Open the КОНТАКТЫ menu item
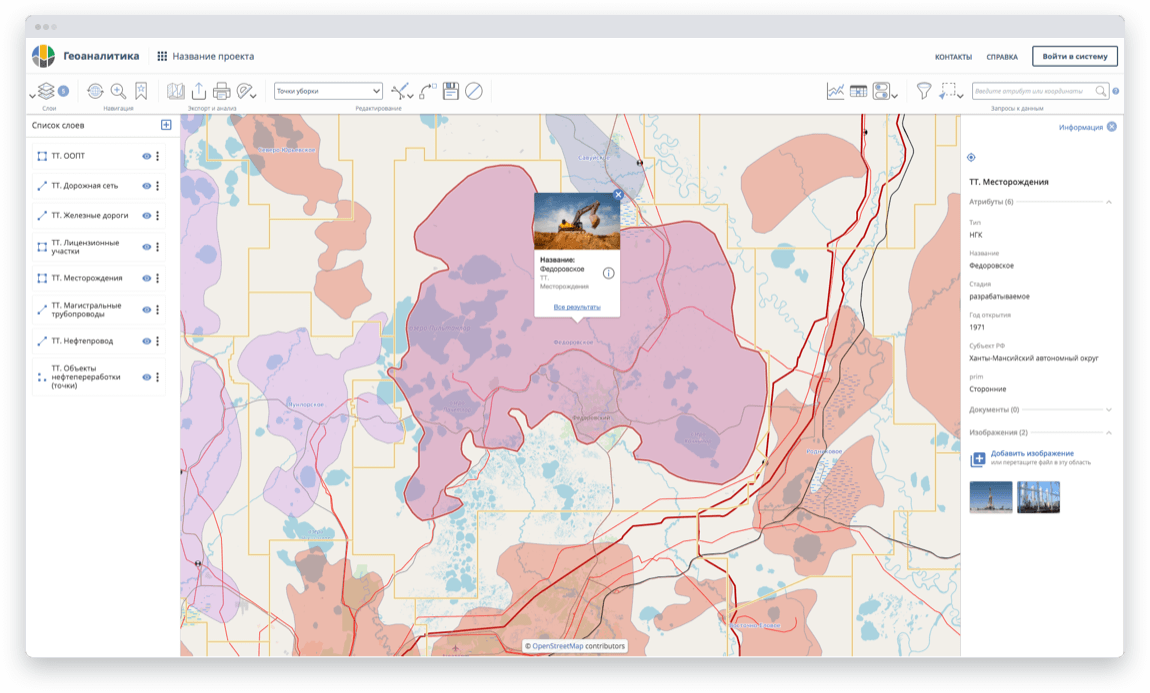Screen dimensions: 1150x693 coord(953,57)
